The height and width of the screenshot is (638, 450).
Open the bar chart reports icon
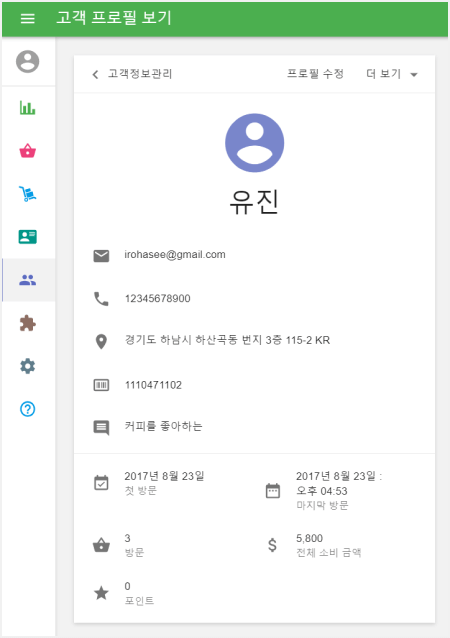point(28,107)
